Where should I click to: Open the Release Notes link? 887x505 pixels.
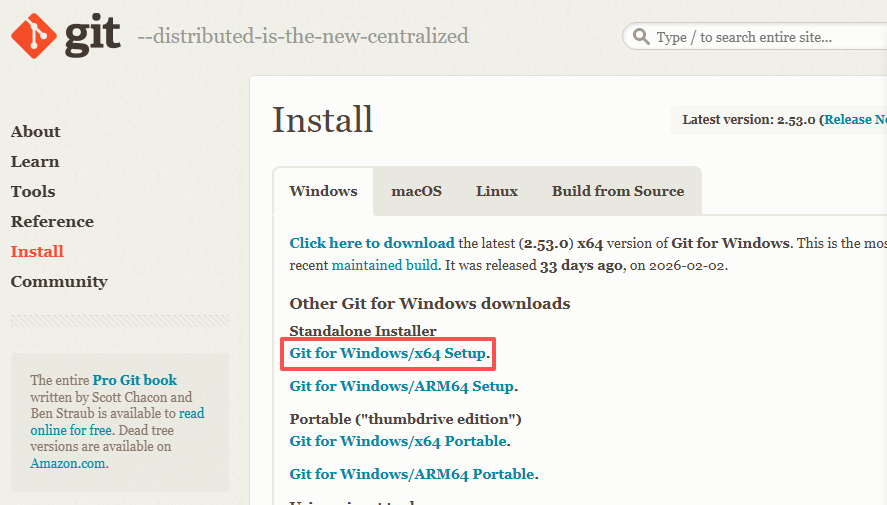(855, 120)
